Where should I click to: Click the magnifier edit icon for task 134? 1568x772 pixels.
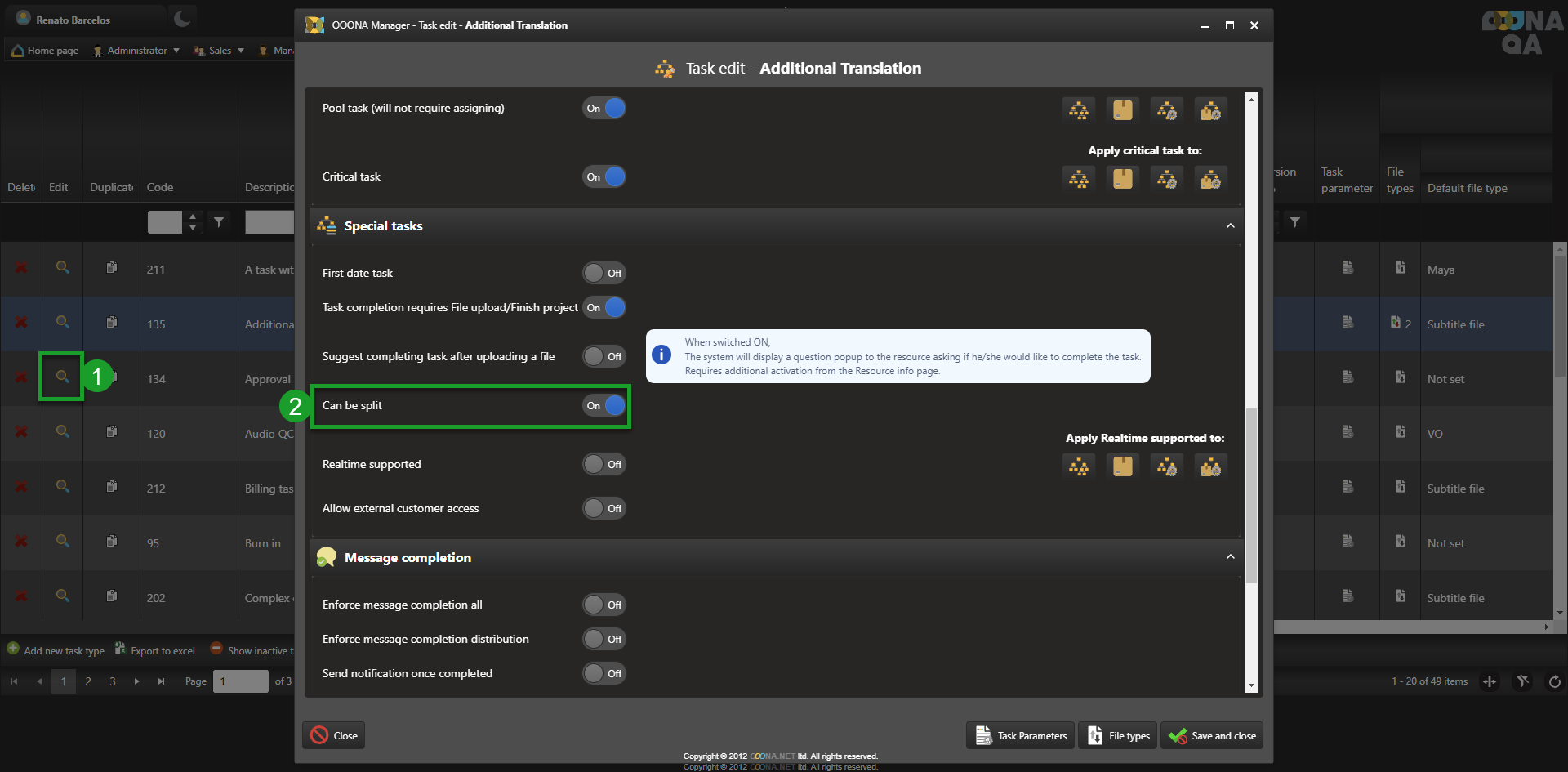(x=62, y=377)
